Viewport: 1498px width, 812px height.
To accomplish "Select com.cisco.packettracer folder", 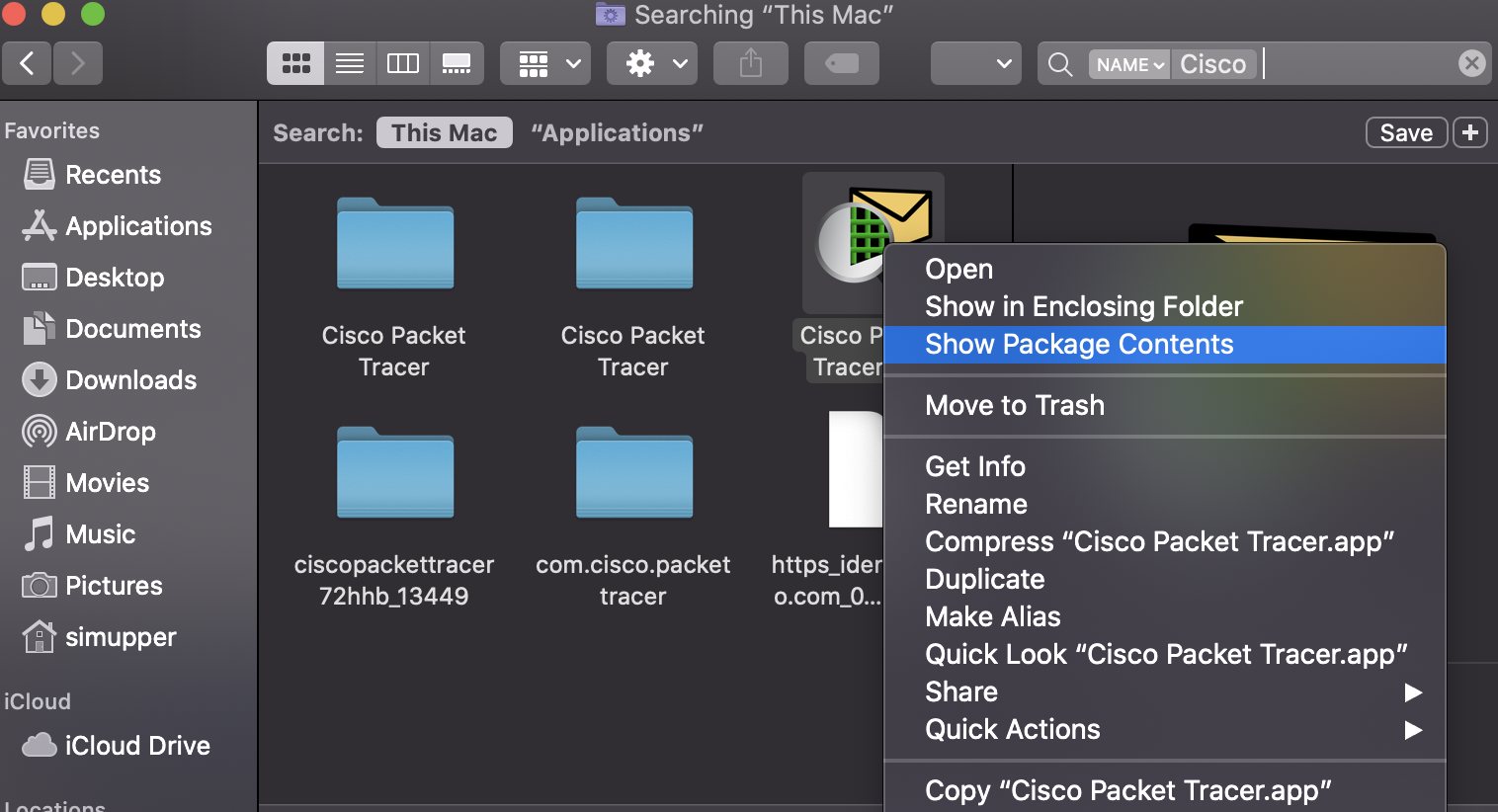I will (x=634, y=473).
